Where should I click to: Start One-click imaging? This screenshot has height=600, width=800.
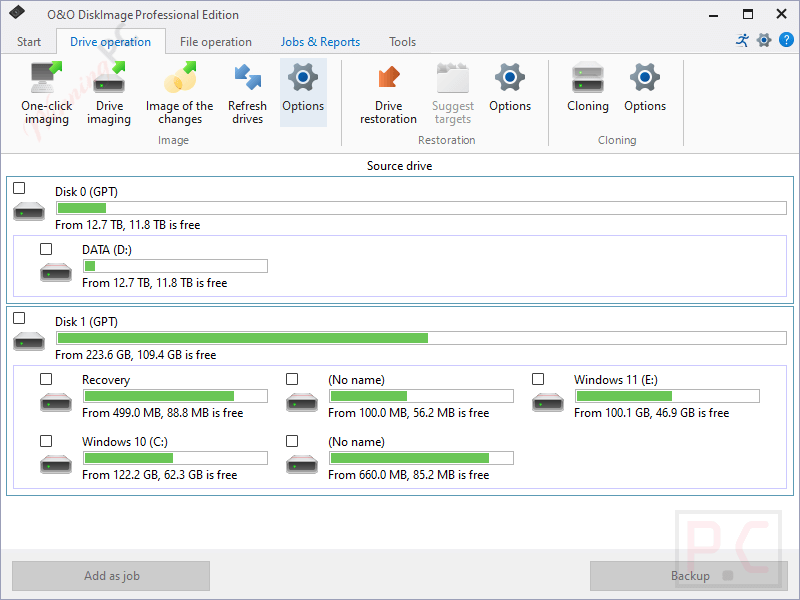[x=46, y=93]
